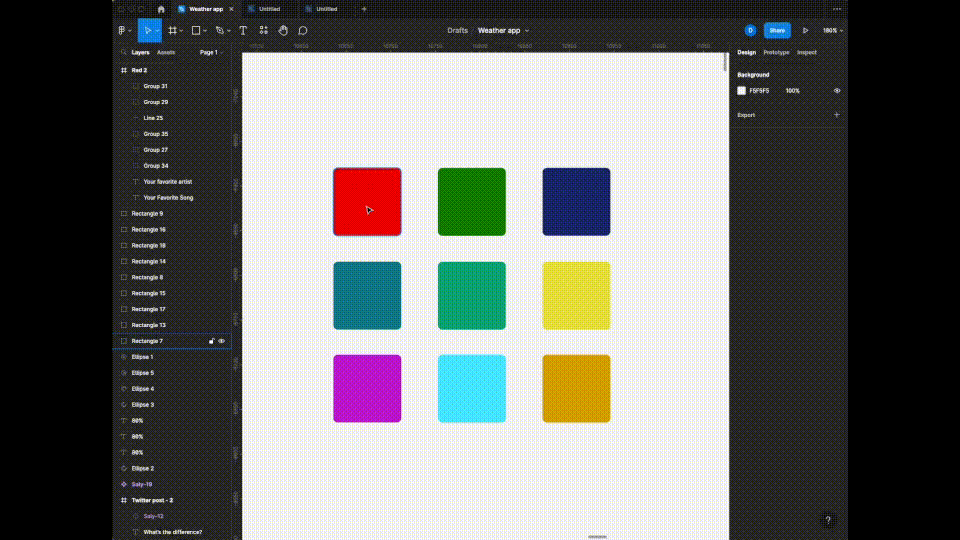
Task: Click the Share button
Action: 777,31
